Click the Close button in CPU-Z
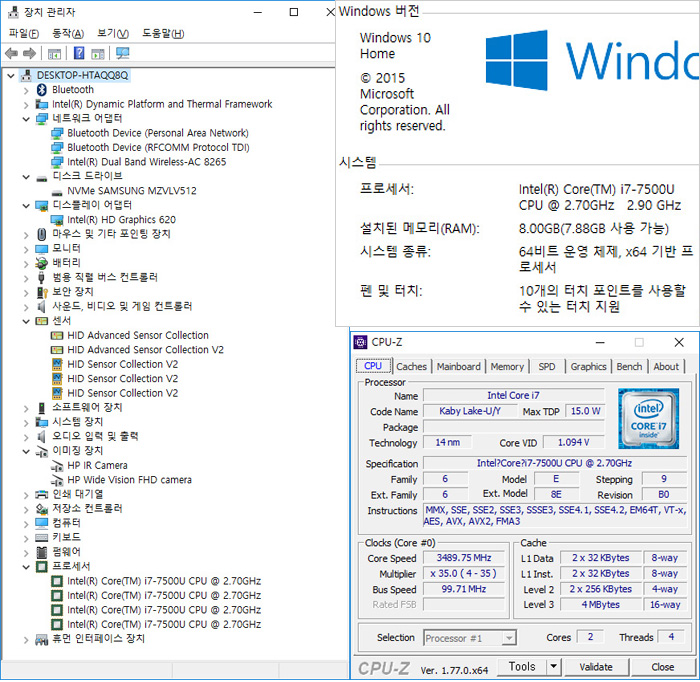Image resolution: width=700 pixels, height=682 pixels. point(662,667)
